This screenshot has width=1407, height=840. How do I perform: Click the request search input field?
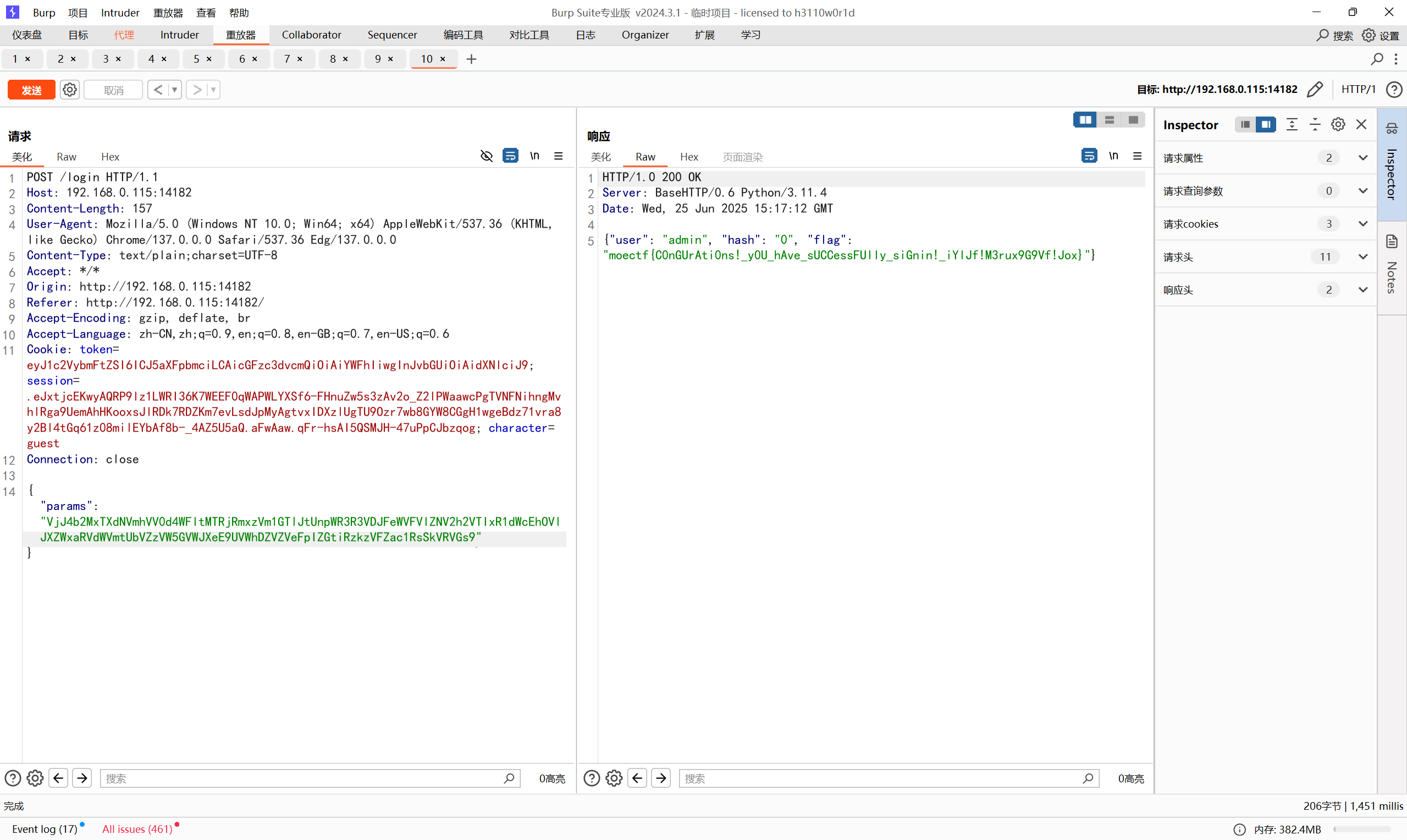(310, 778)
